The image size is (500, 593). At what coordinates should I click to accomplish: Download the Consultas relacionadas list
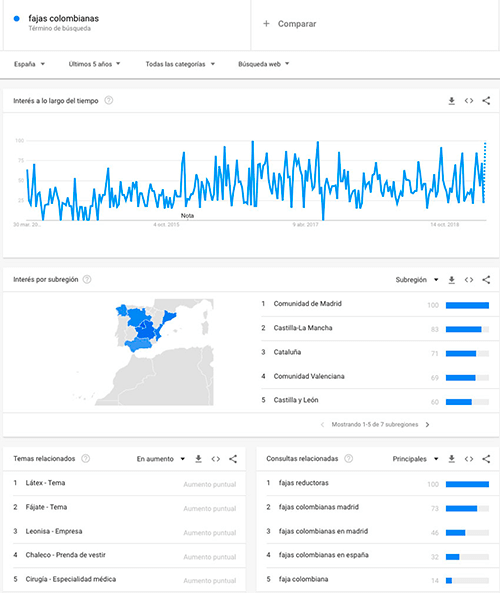[x=452, y=459]
